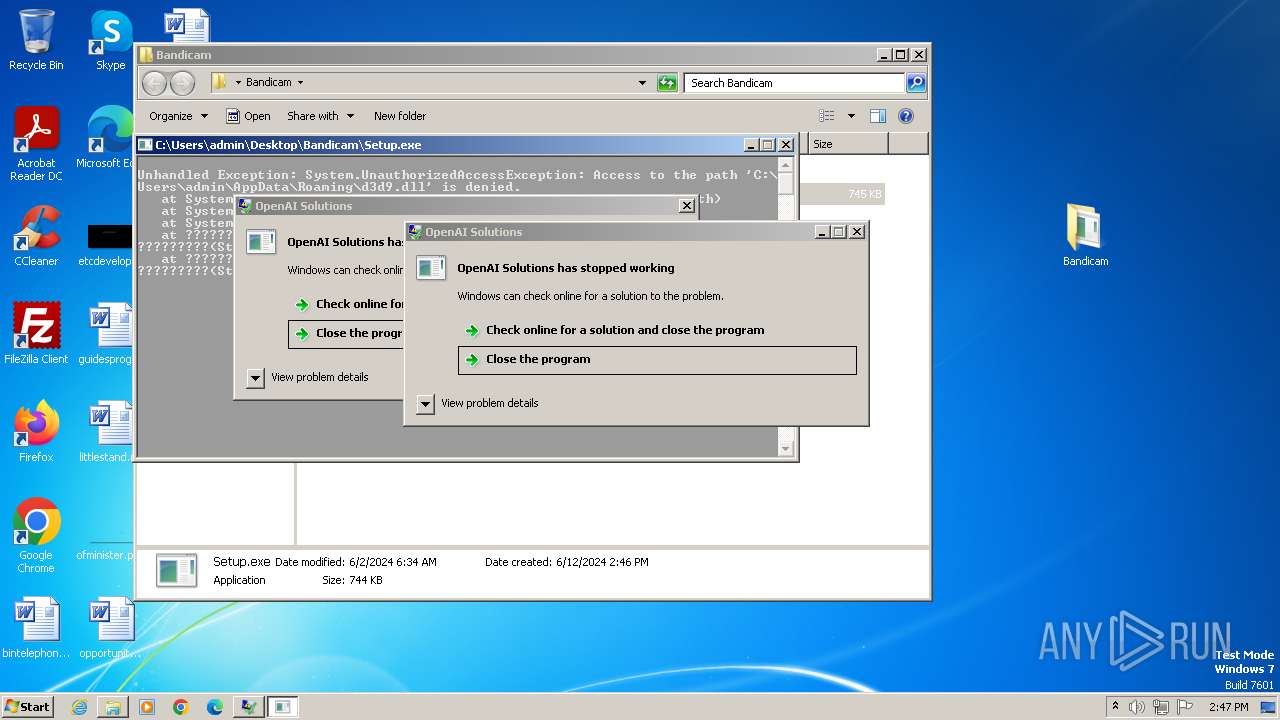
Task: Choose Close the program in front dialog
Action: [x=657, y=360]
